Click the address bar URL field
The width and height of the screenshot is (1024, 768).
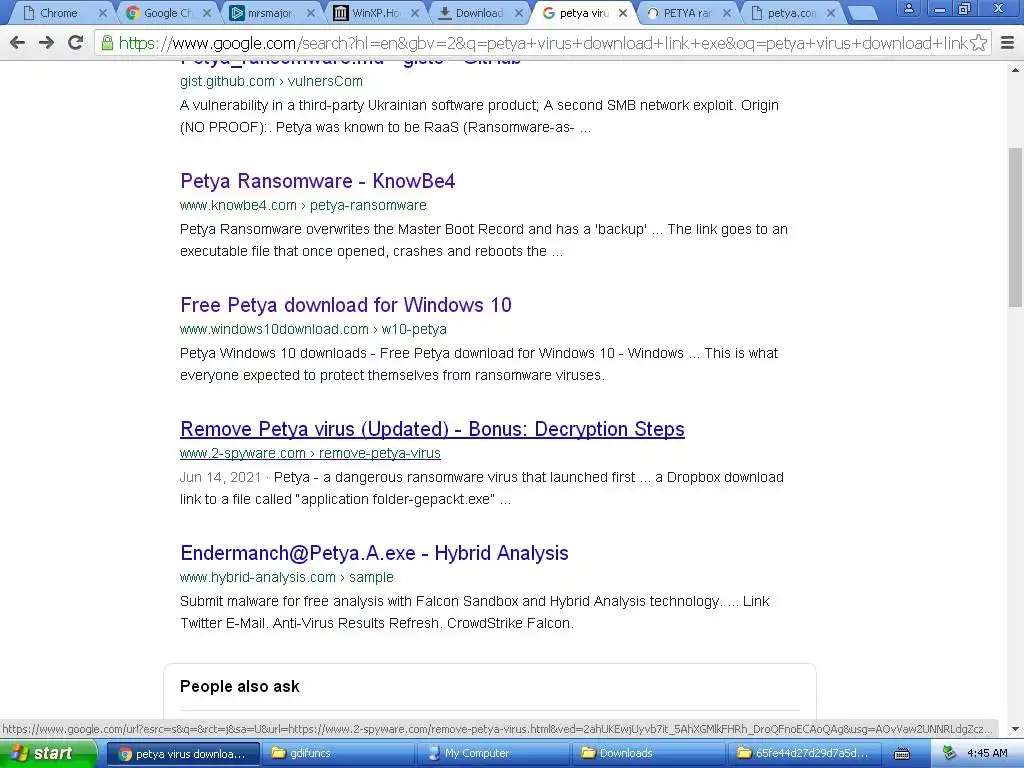[542, 43]
